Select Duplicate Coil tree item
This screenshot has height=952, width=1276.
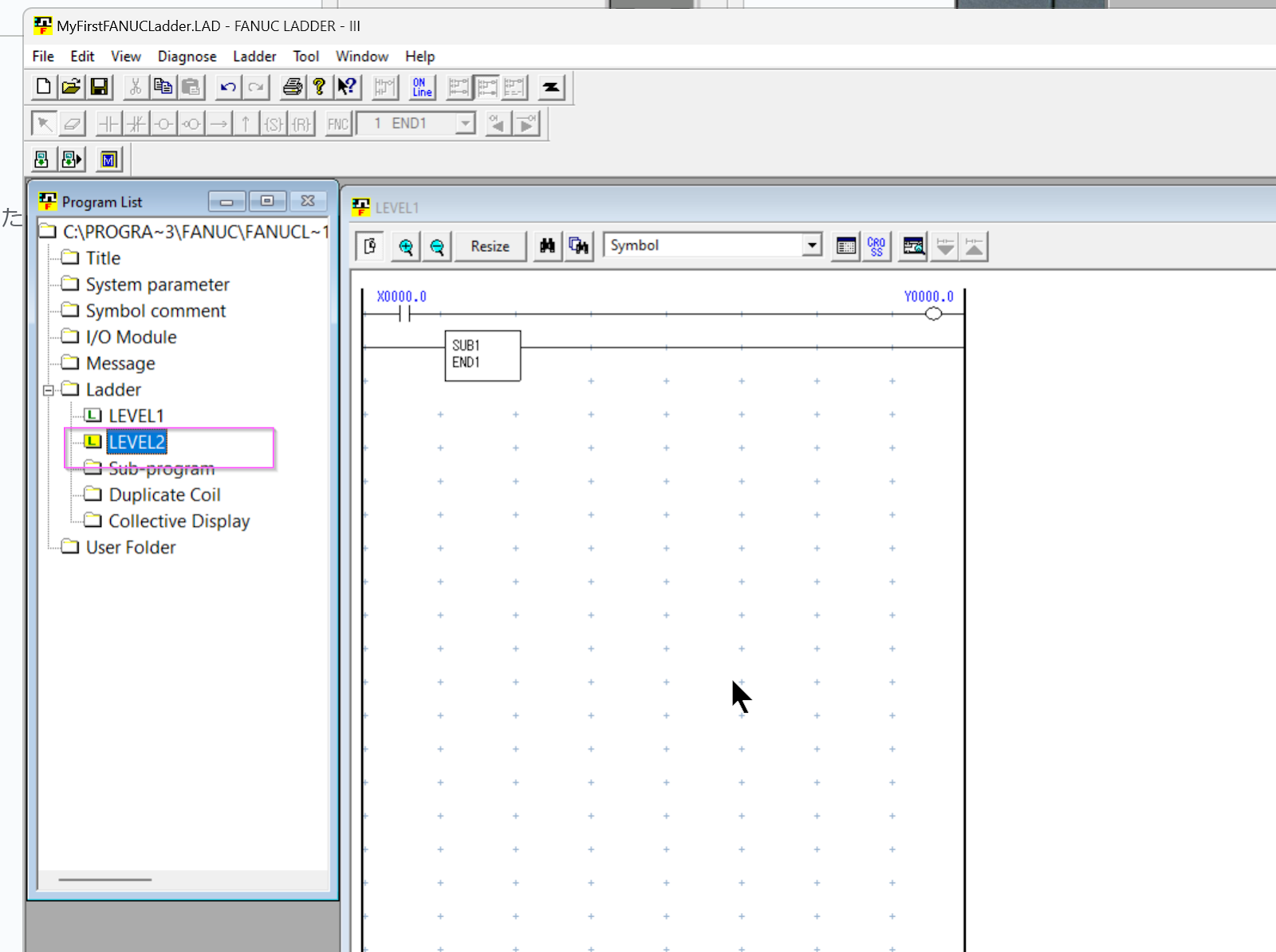point(164,495)
